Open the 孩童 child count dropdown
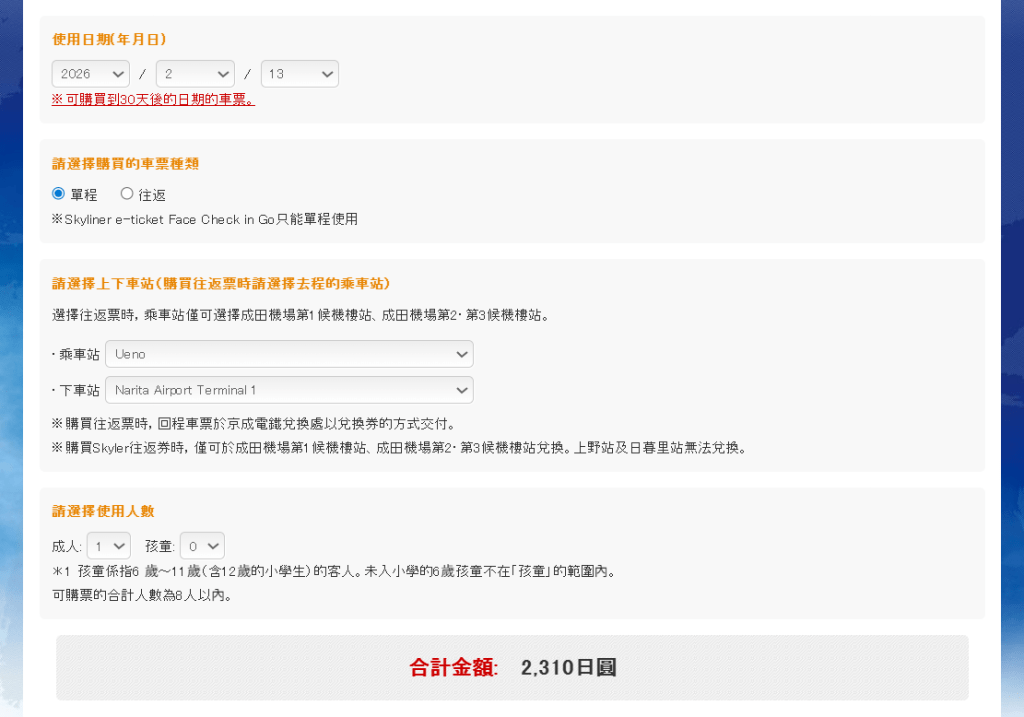This screenshot has height=717, width=1024. tap(202, 546)
